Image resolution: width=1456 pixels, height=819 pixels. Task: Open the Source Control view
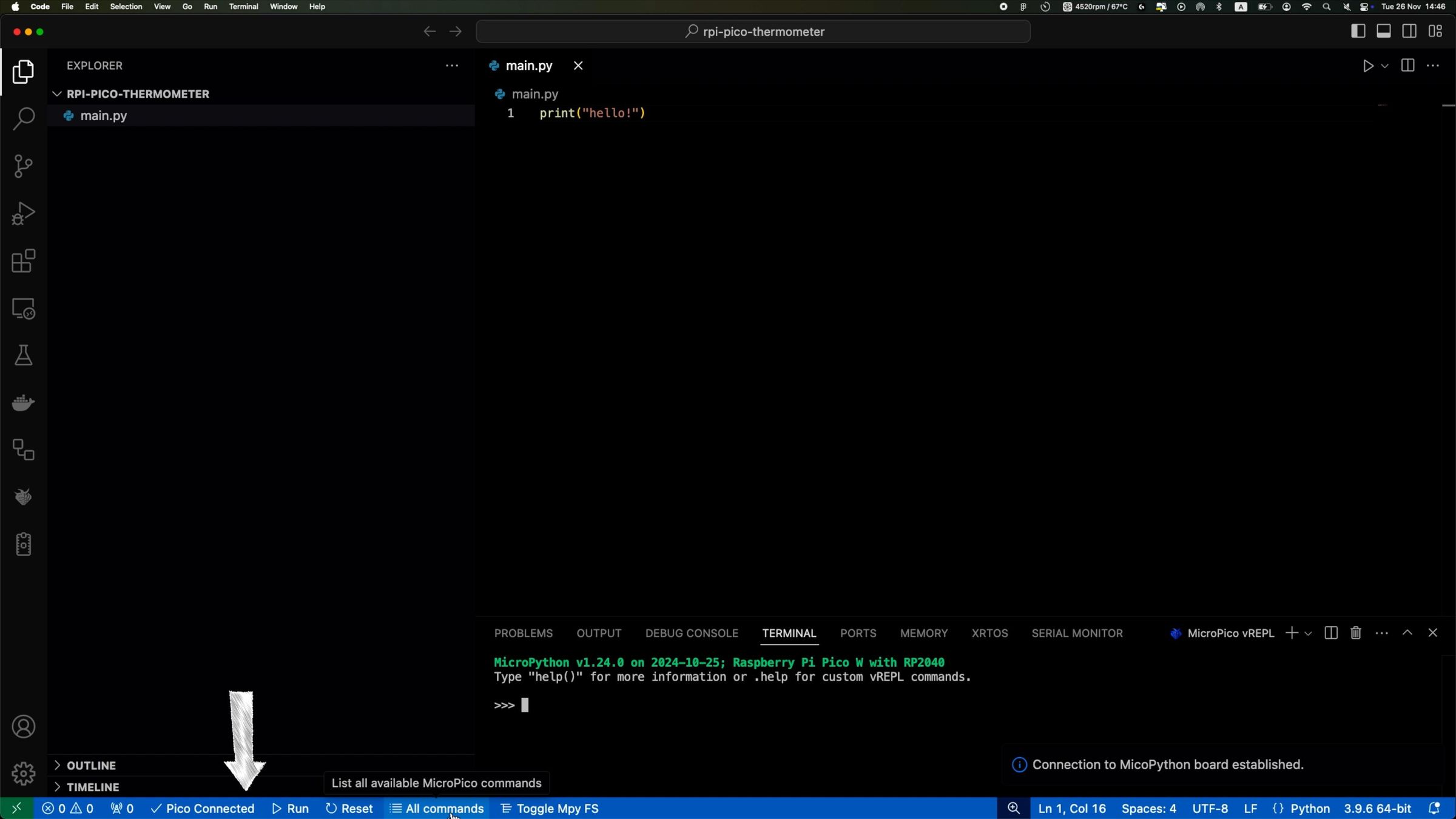click(x=23, y=166)
